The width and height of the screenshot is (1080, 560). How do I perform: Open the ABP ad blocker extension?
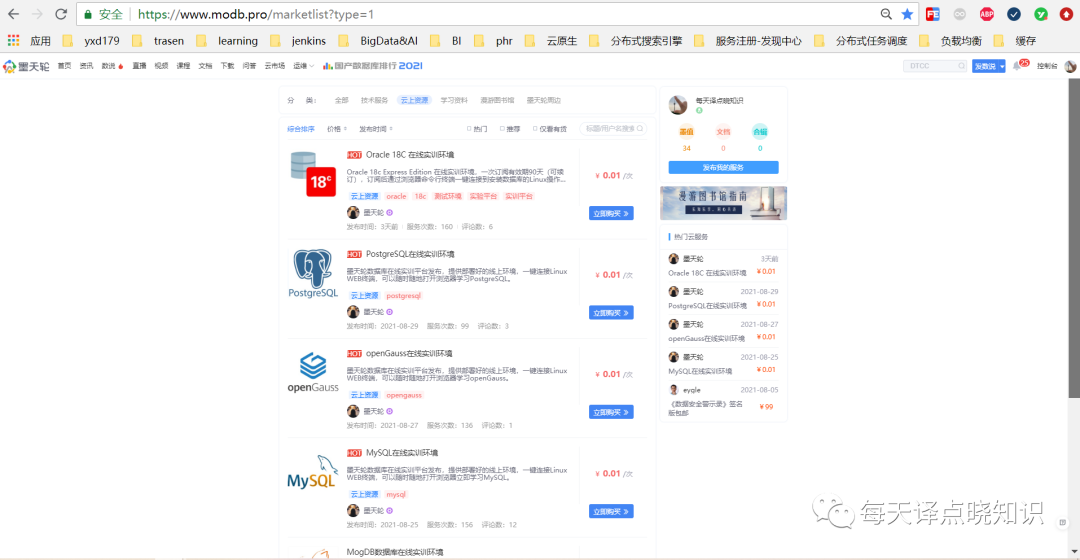986,14
